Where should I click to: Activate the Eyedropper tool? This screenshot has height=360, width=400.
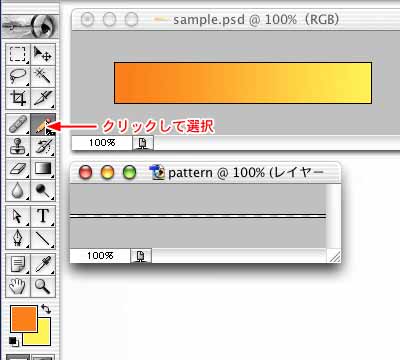43,264
